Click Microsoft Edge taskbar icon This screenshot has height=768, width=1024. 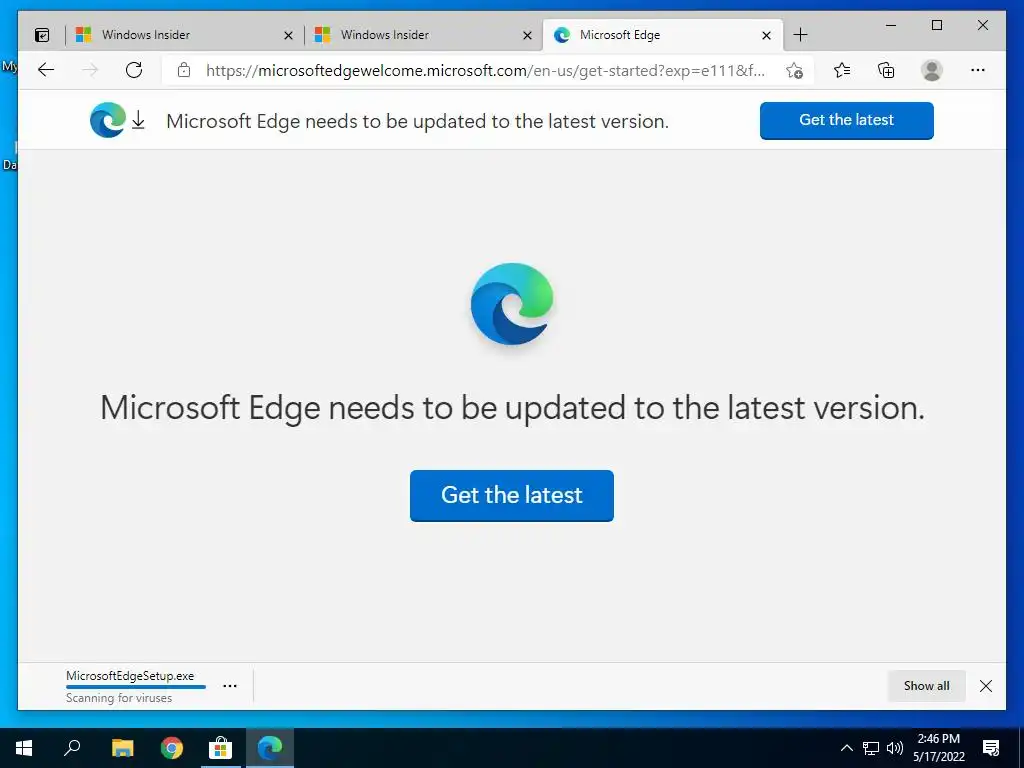(270, 748)
